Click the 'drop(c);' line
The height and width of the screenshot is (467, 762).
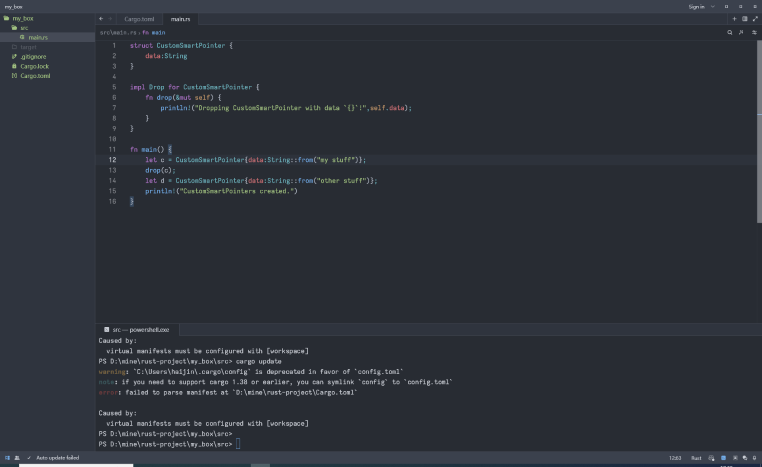click(160, 171)
